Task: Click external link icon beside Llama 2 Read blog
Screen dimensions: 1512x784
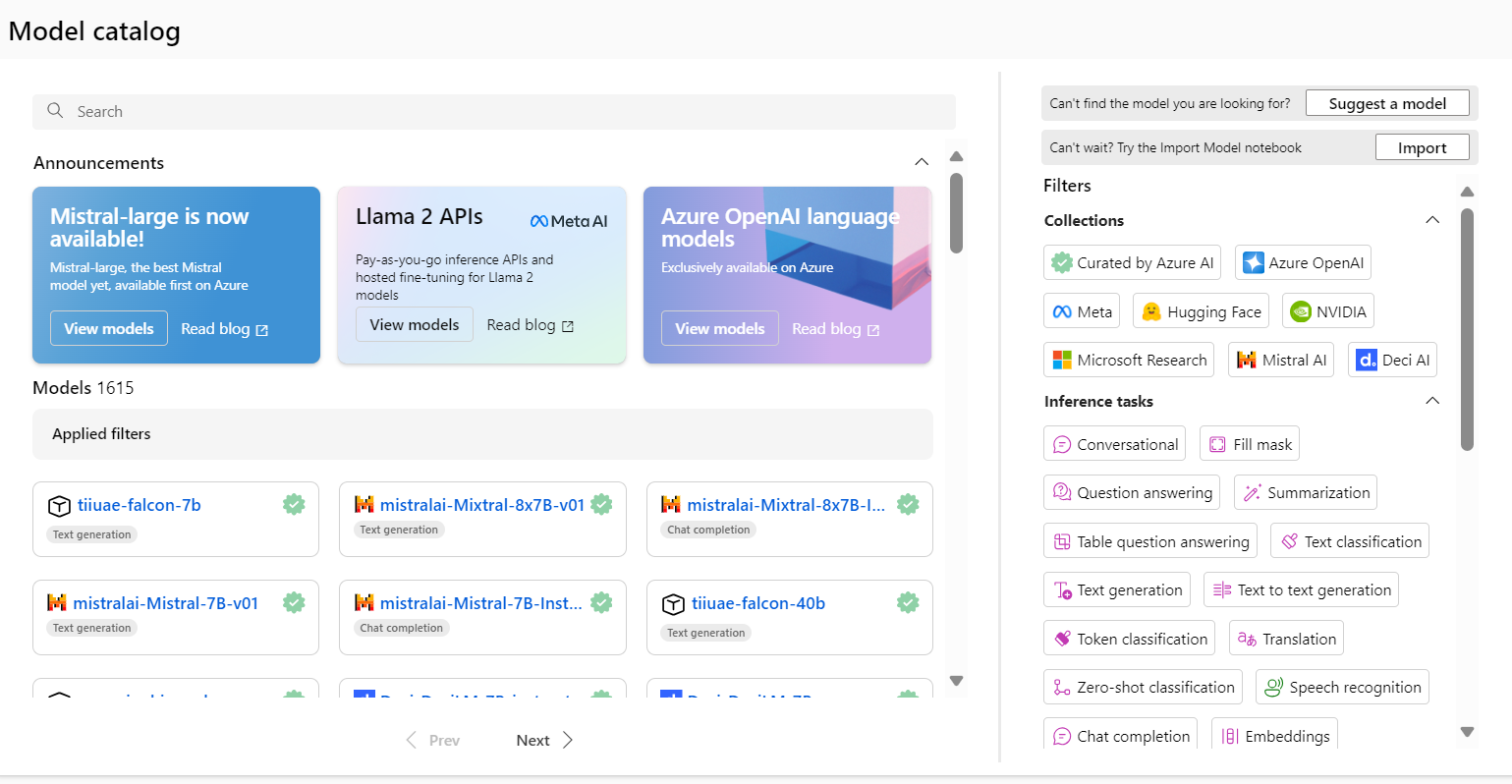Action: tap(568, 326)
